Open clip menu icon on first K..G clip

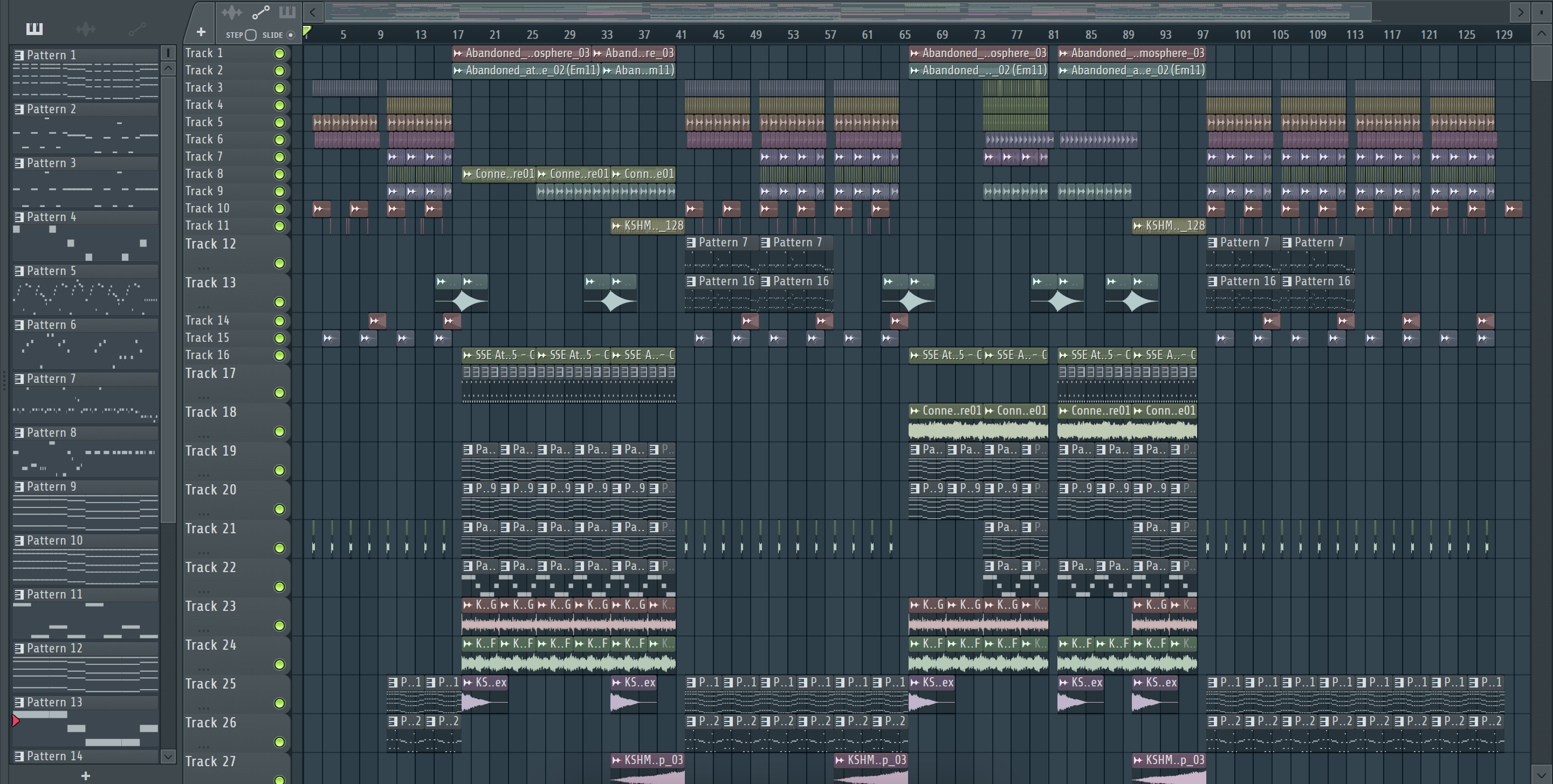click(467, 605)
